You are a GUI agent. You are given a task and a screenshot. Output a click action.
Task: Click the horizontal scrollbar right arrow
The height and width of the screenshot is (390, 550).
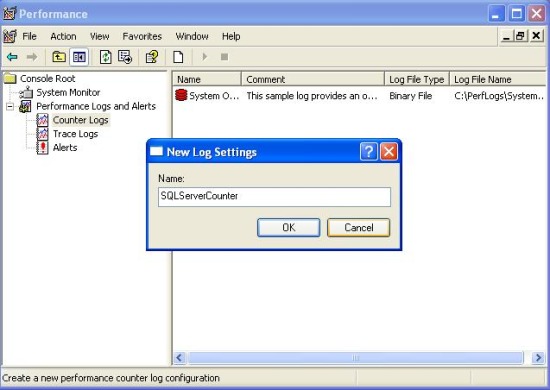coord(538,358)
